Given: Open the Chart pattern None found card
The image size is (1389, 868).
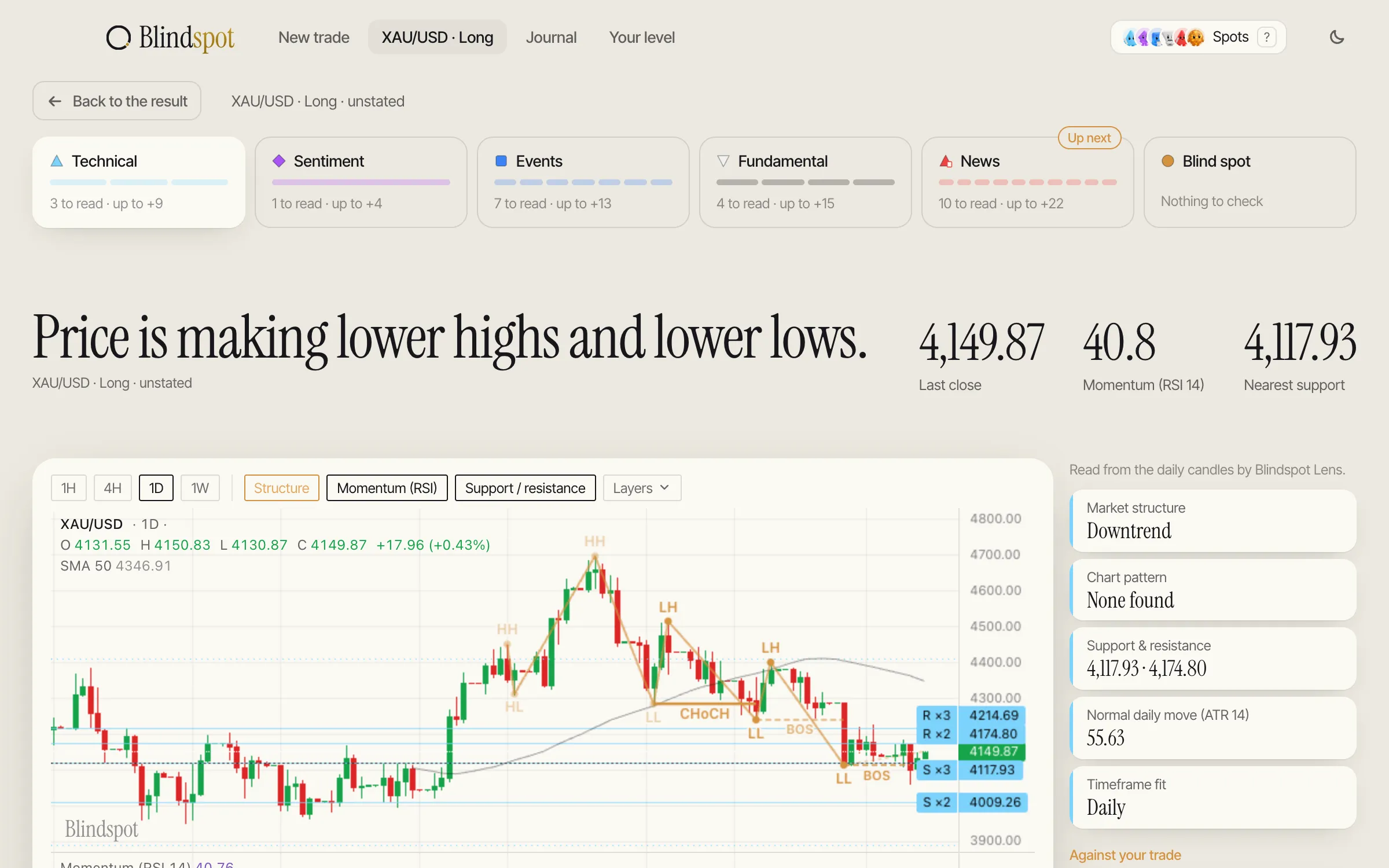Looking at the screenshot, I should coord(1213,590).
